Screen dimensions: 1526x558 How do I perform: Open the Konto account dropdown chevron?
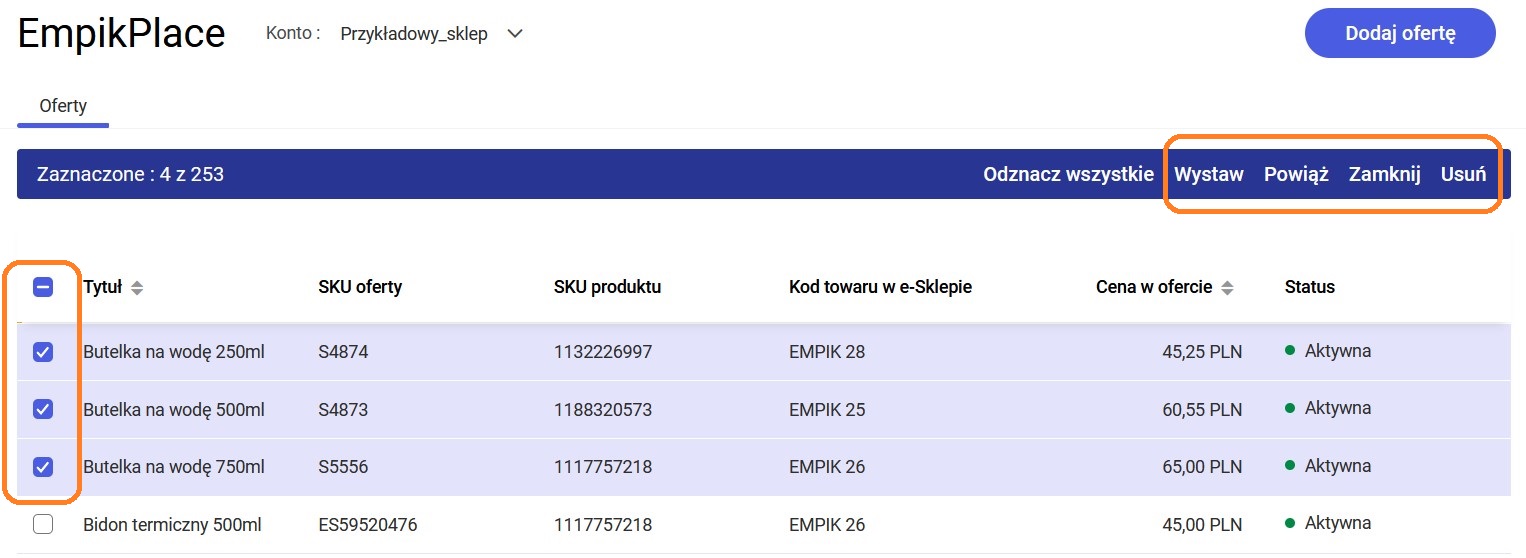[x=515, y=34]
